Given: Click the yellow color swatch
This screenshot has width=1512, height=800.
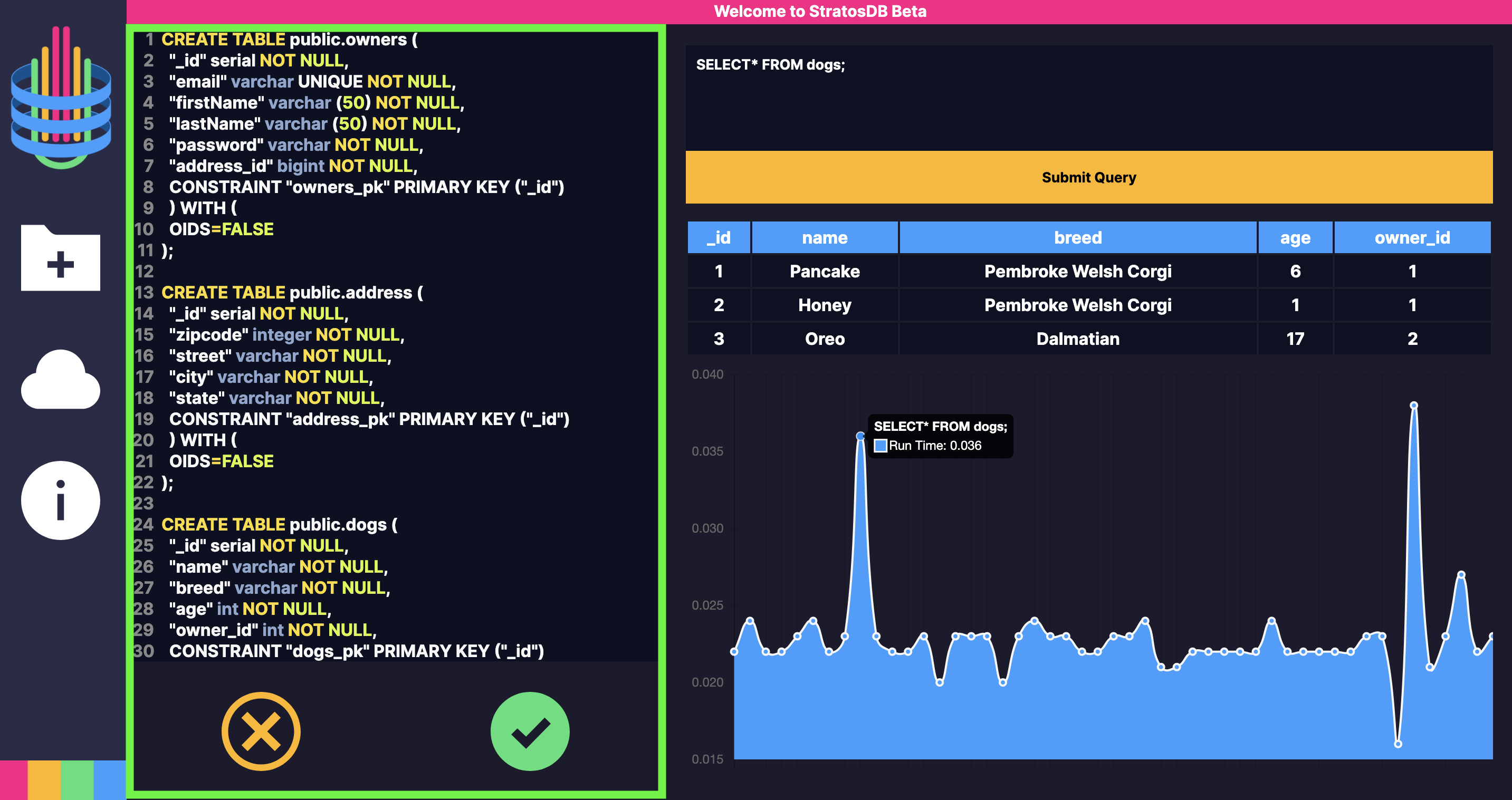Looking at the screenshot, I should [44, 780].
